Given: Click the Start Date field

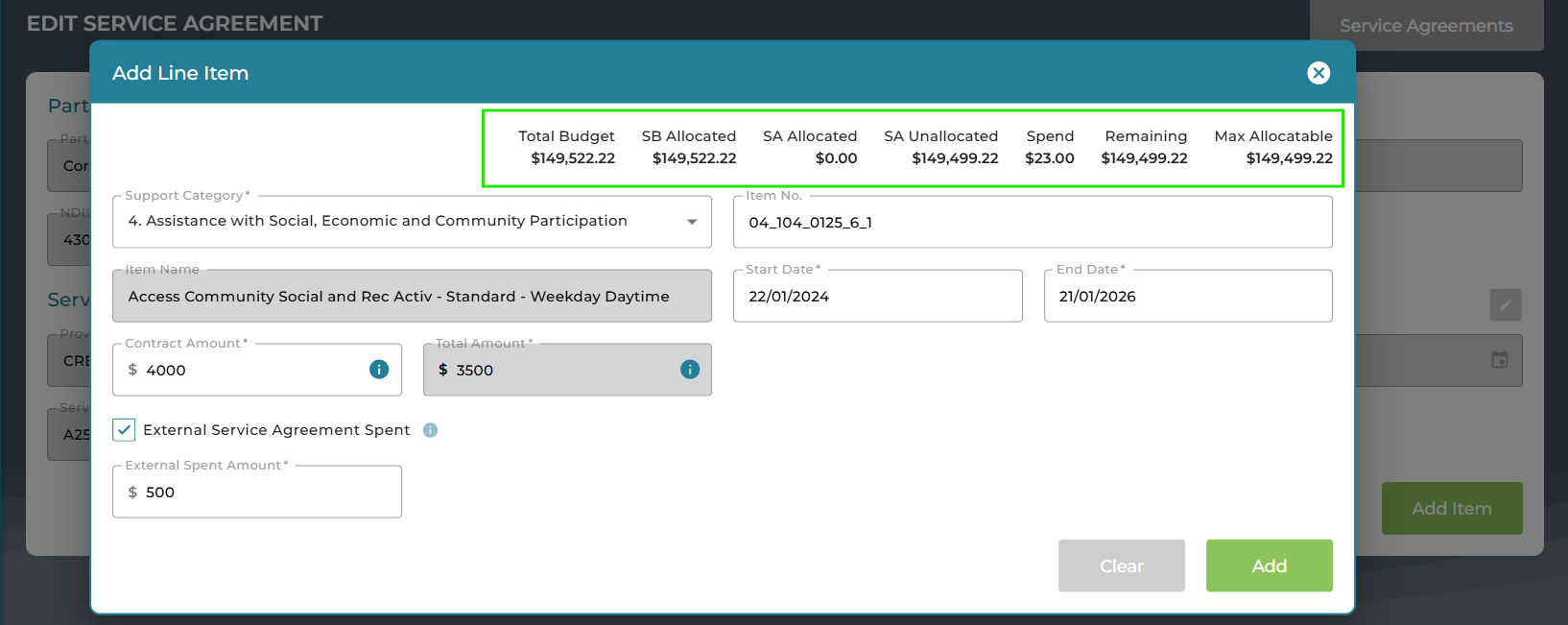Looking at the screenshot, I should (x=877, y=297).
